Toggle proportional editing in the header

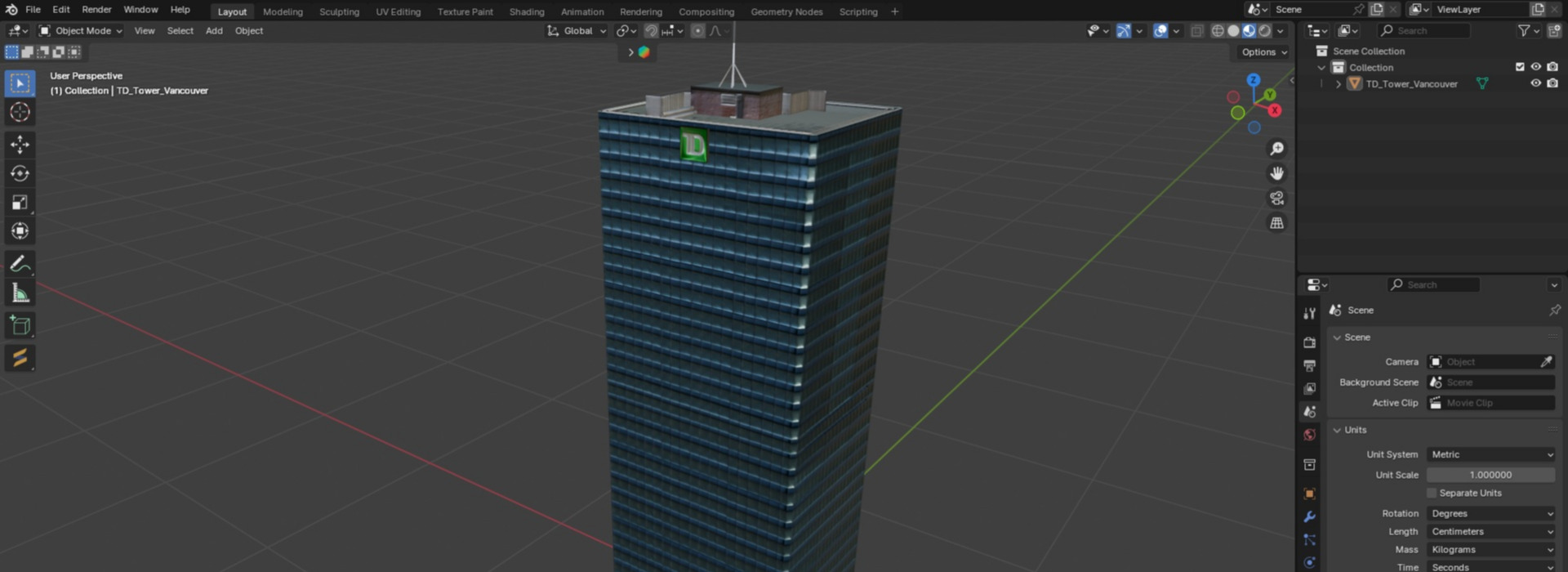697,31
